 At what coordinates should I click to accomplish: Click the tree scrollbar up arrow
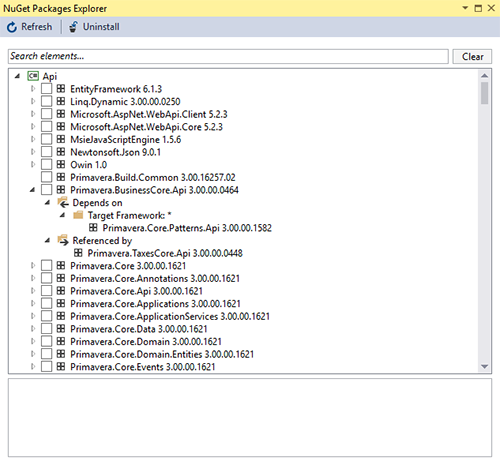pos(484,76)
